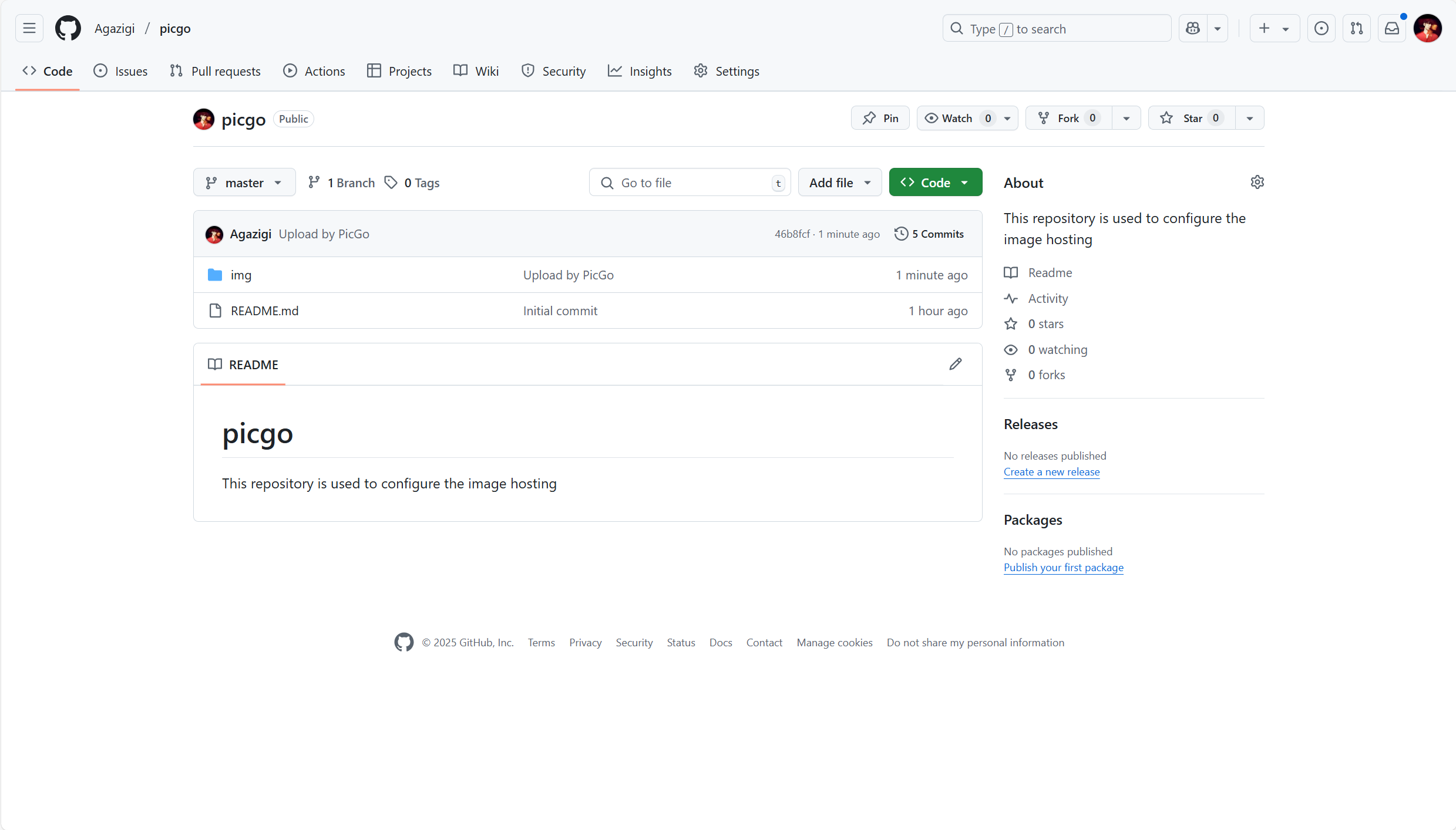Switch to the Code tab
Image resolution: width=1456 pixels, height=830 pixels.
click(x=48, y=71)
